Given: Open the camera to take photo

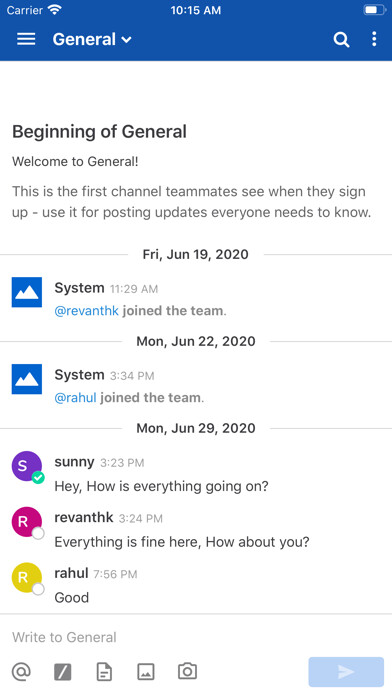Looking at the screenshot, I should pos(187,671).
